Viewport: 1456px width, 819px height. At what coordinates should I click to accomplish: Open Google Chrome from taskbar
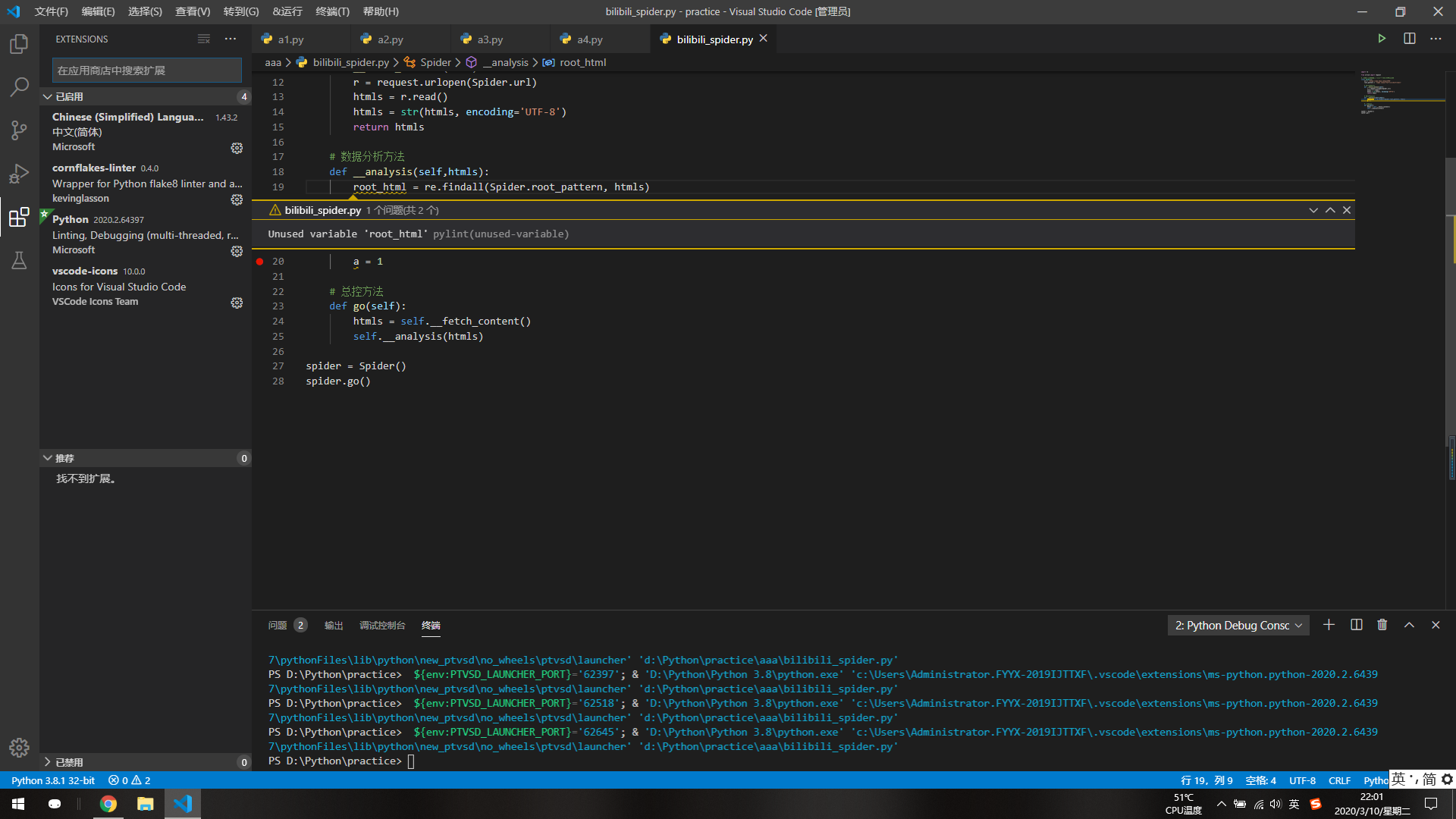pos(108,804)
